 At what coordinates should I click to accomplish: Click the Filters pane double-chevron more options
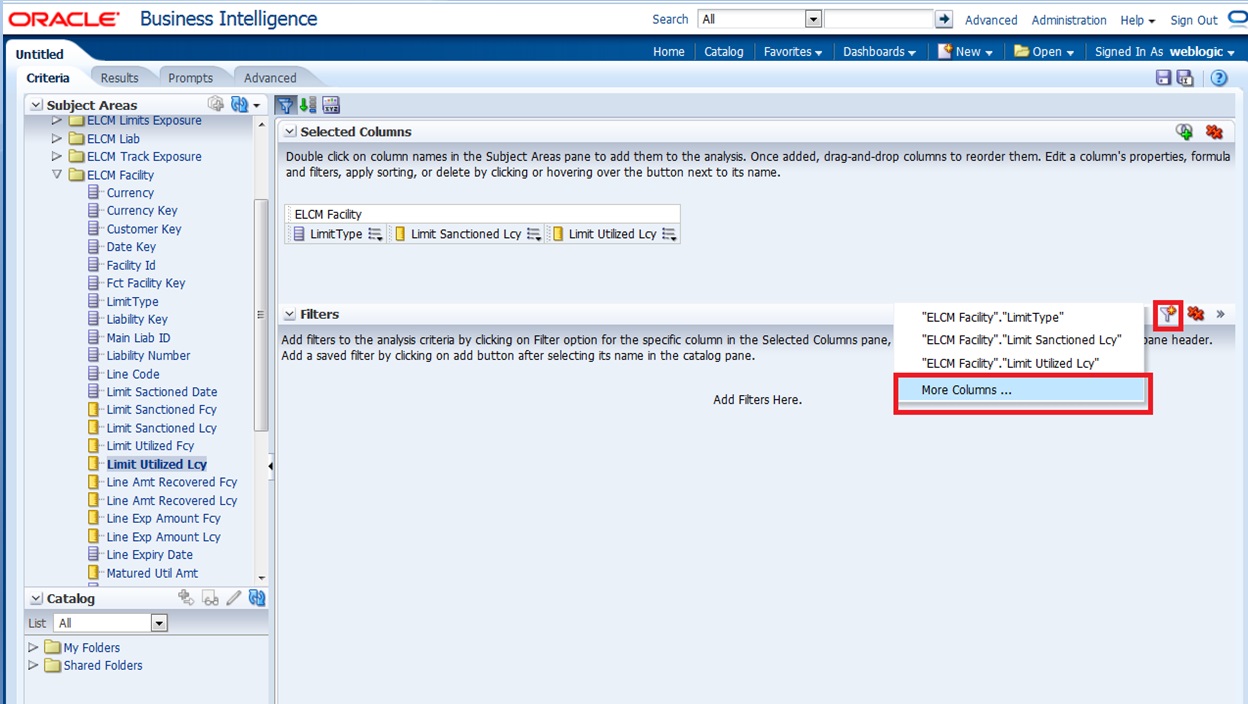pos(1221,314)
